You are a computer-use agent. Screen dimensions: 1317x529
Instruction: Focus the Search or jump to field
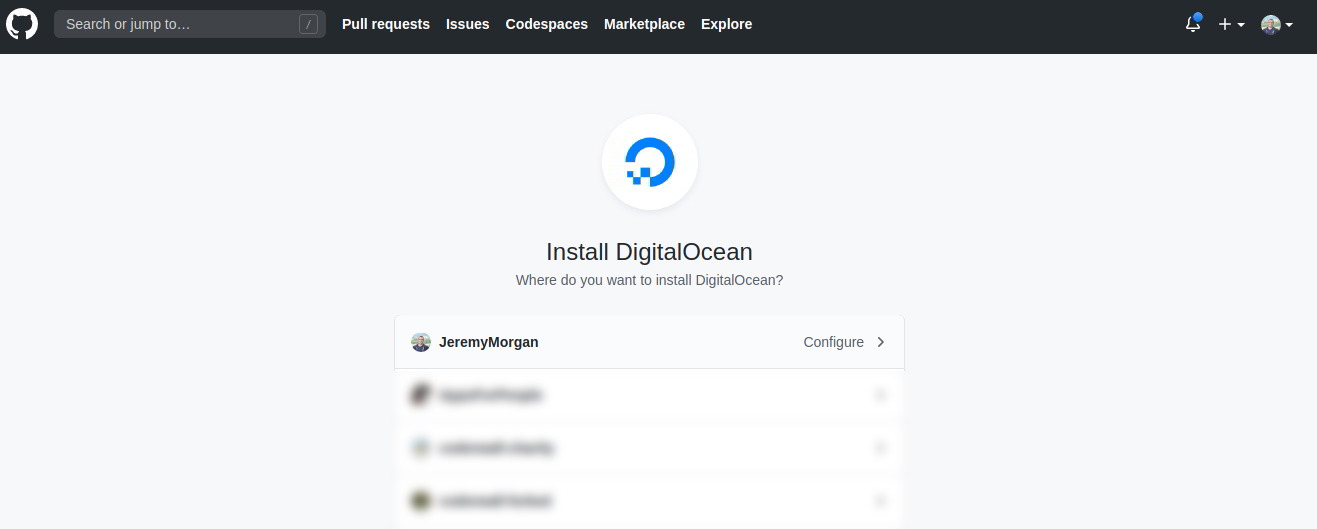[190, 24]
